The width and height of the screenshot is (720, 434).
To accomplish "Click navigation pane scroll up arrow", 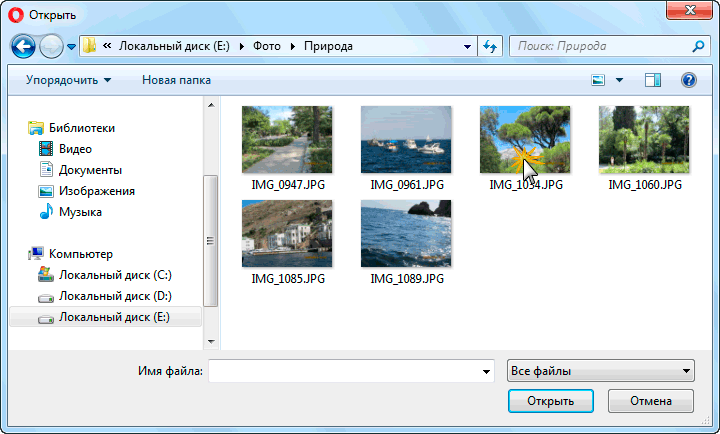I will coord(211,105).
